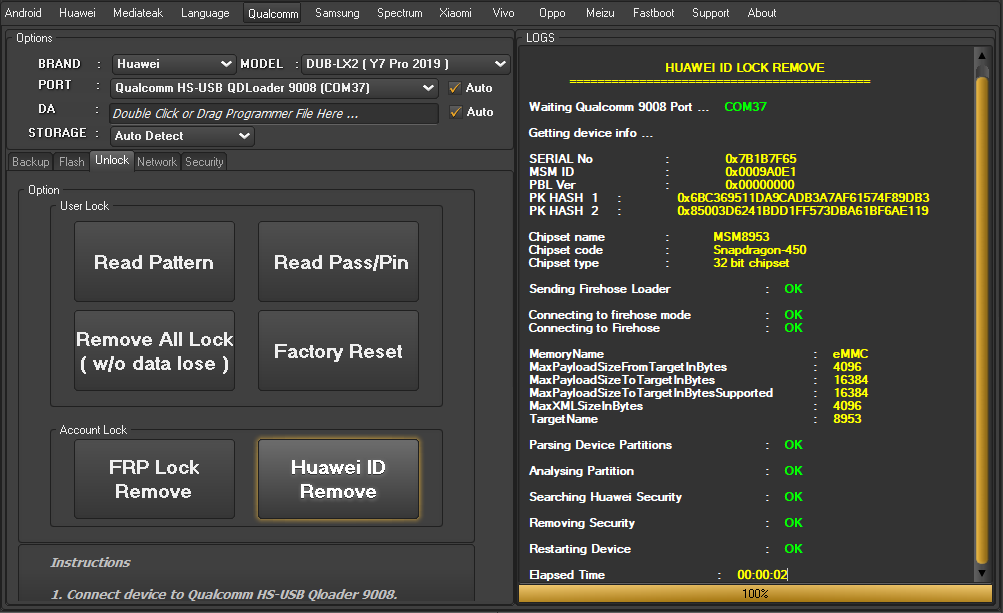The width and height of the screenshot is (1003, 613).
Task: Expand the PORT dropdown with COM37
Action: click(274, 88)
